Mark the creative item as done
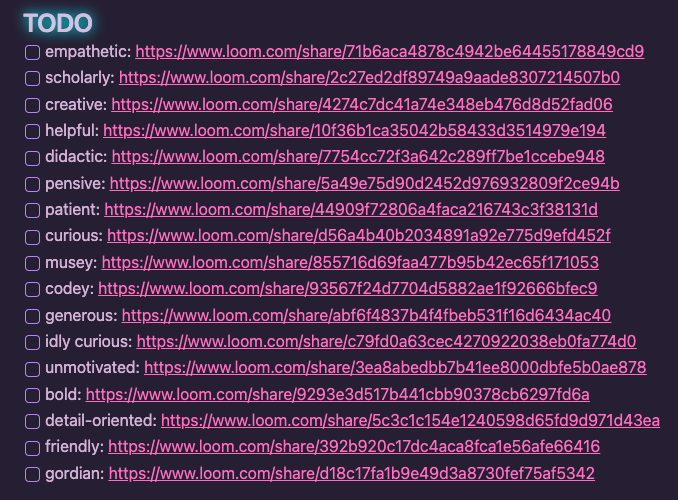The height and width of the screenshot is (500, 678). (32, 105)
